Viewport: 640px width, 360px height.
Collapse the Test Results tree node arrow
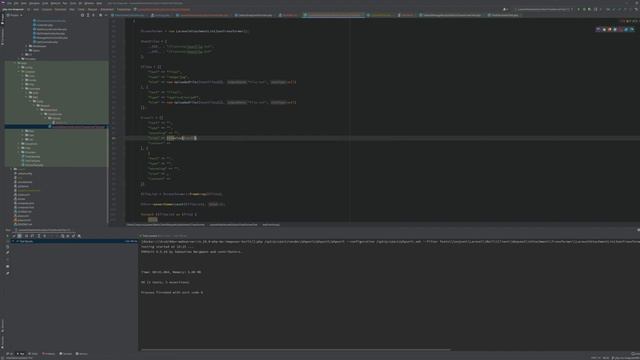point(13,241)
